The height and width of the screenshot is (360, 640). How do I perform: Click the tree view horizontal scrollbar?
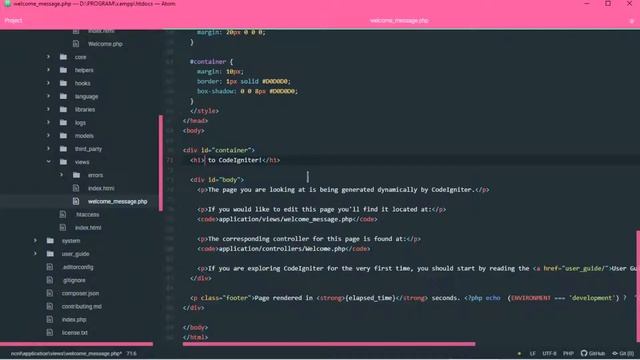76,344
